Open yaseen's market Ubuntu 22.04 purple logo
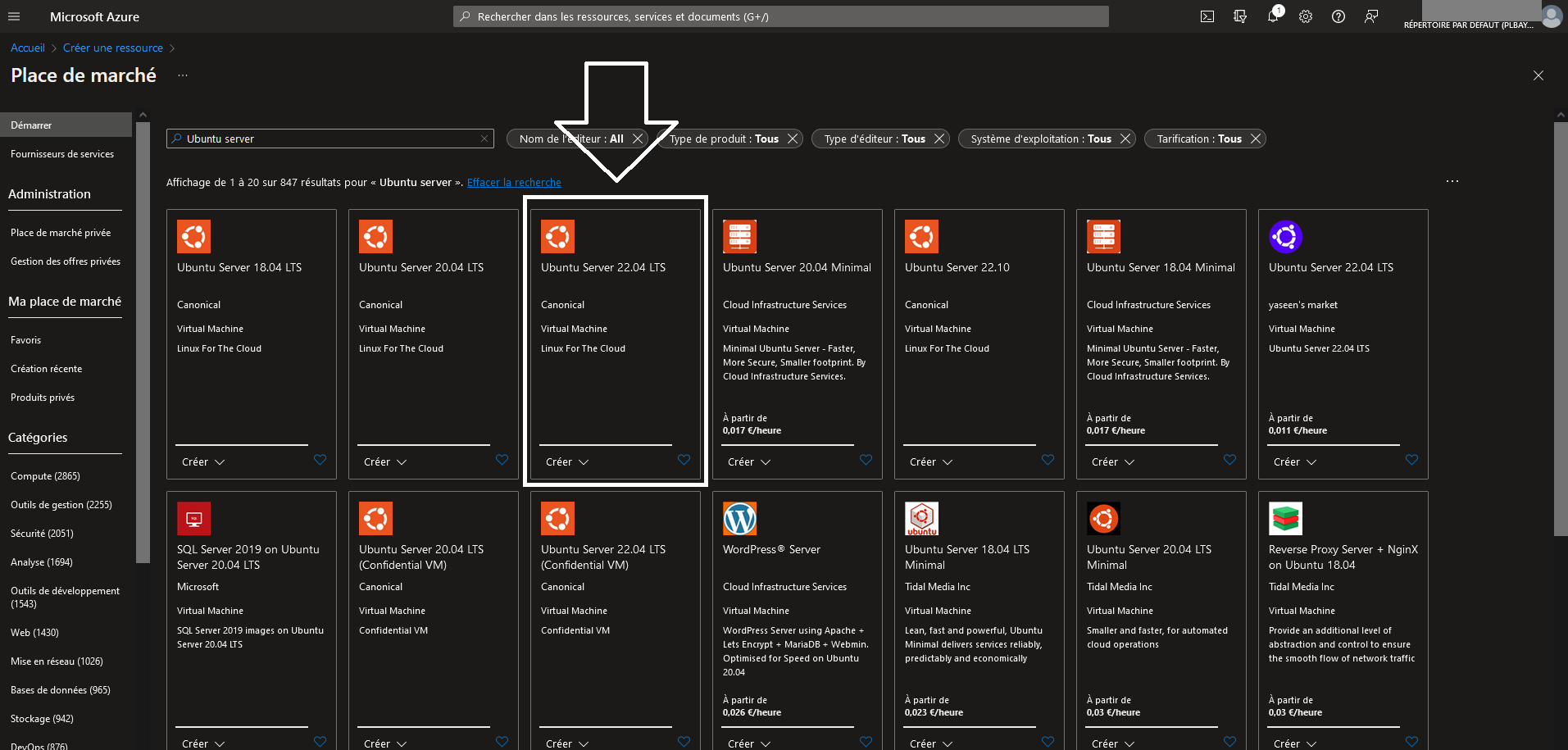This screenshot has width=1568, height=750. coord(1286,237)
